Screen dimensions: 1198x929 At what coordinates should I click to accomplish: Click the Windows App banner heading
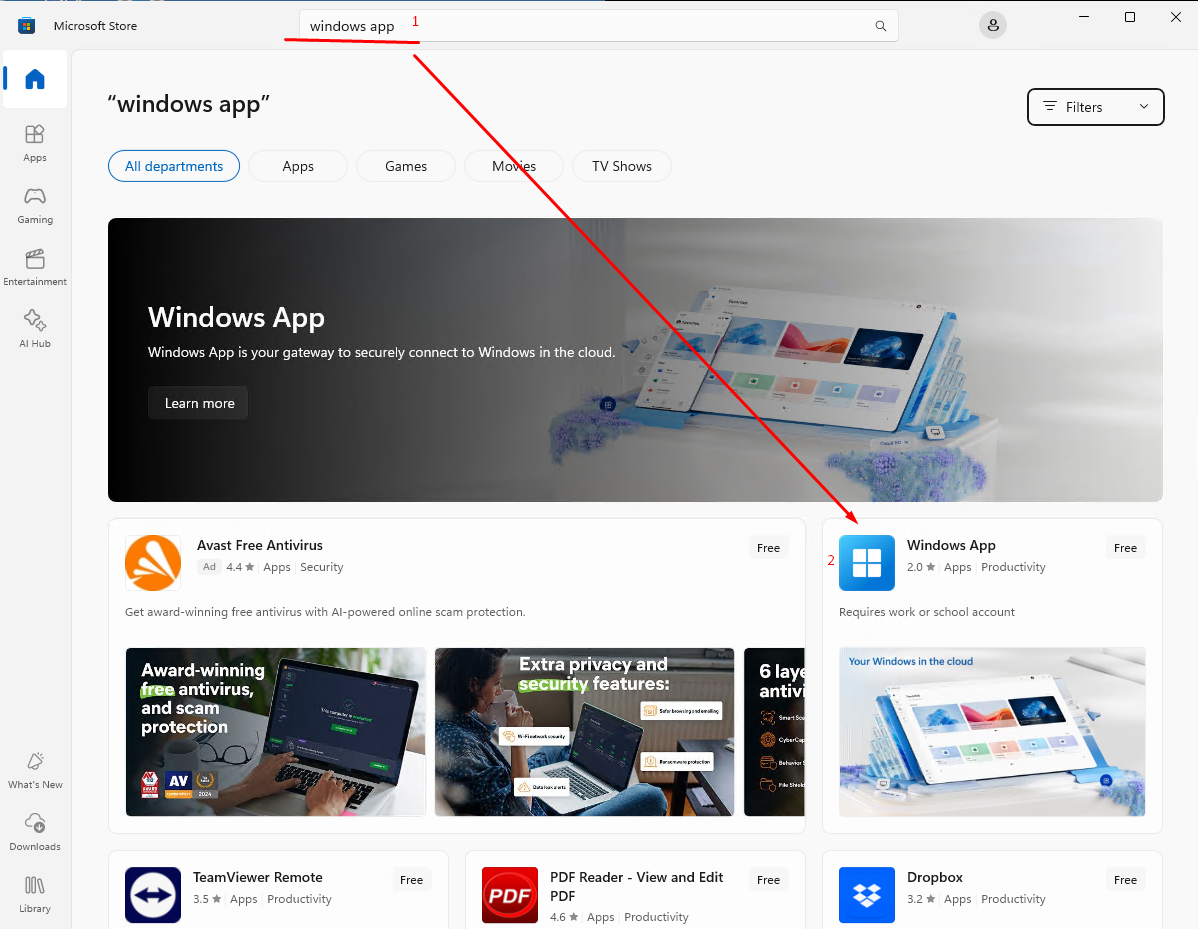tap(236, 317)
